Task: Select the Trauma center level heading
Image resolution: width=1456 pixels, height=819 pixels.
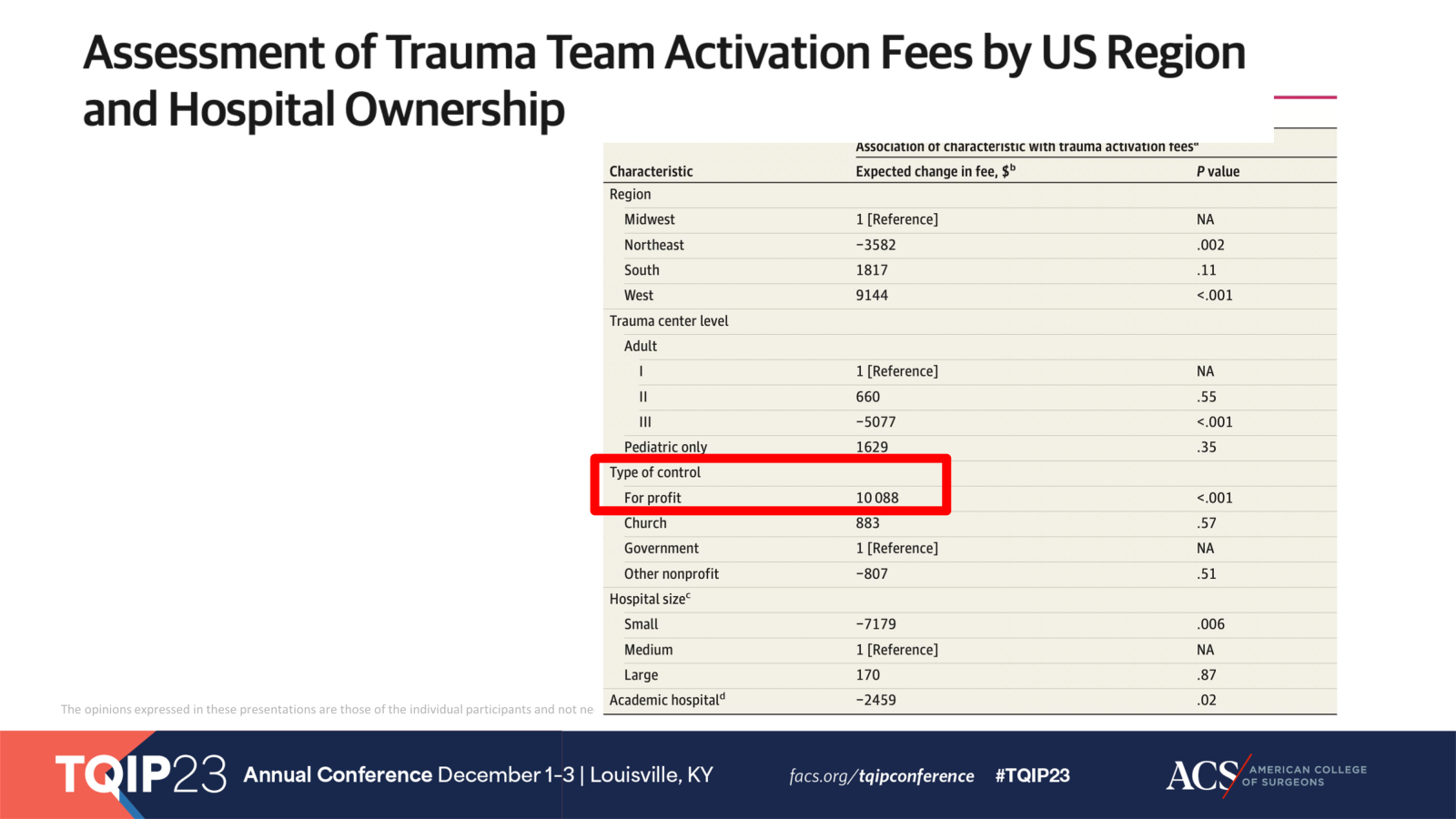Action: [x=669, y=321]
